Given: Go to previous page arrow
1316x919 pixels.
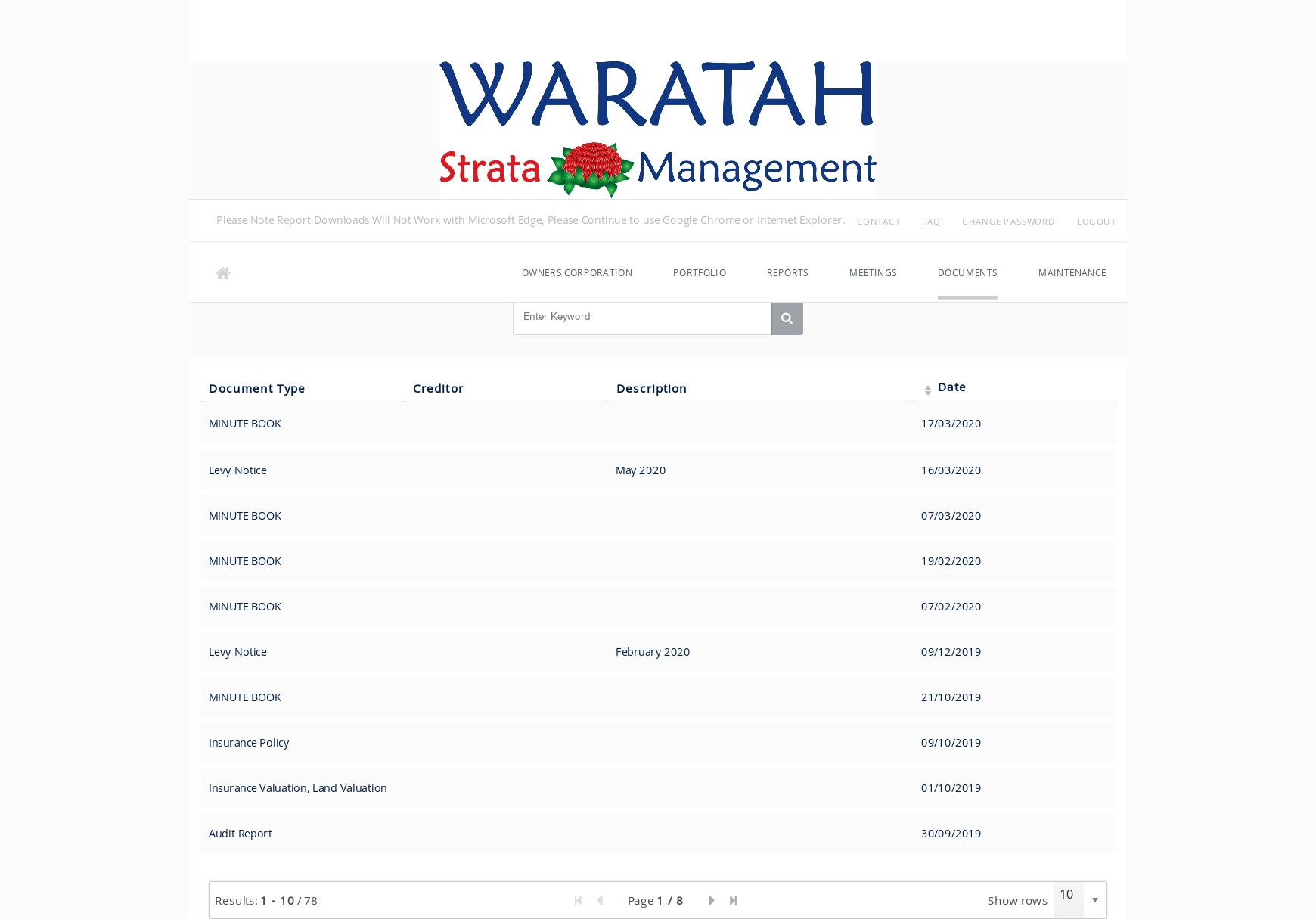Looking at the screenshot, I should (600, 900).
